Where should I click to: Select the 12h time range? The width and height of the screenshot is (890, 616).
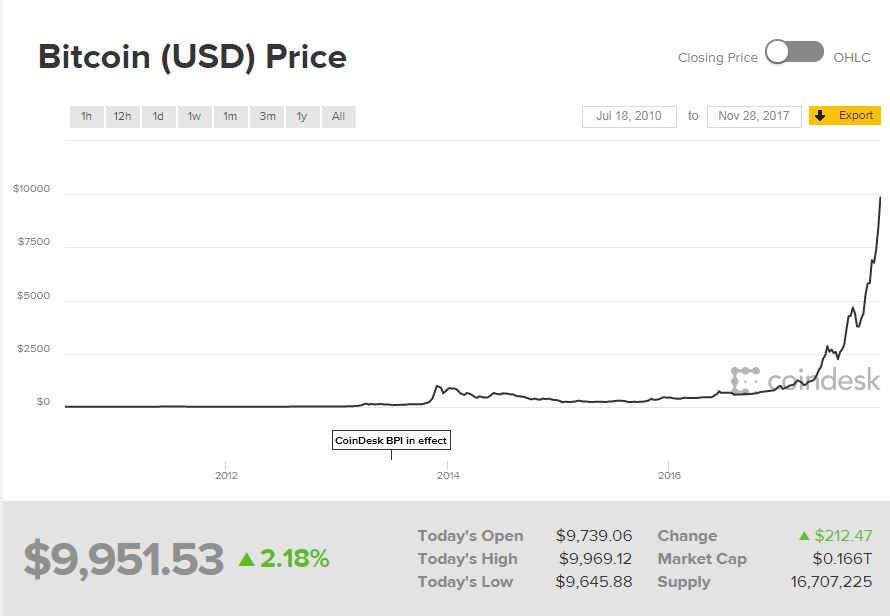click(x=122, y=117)
